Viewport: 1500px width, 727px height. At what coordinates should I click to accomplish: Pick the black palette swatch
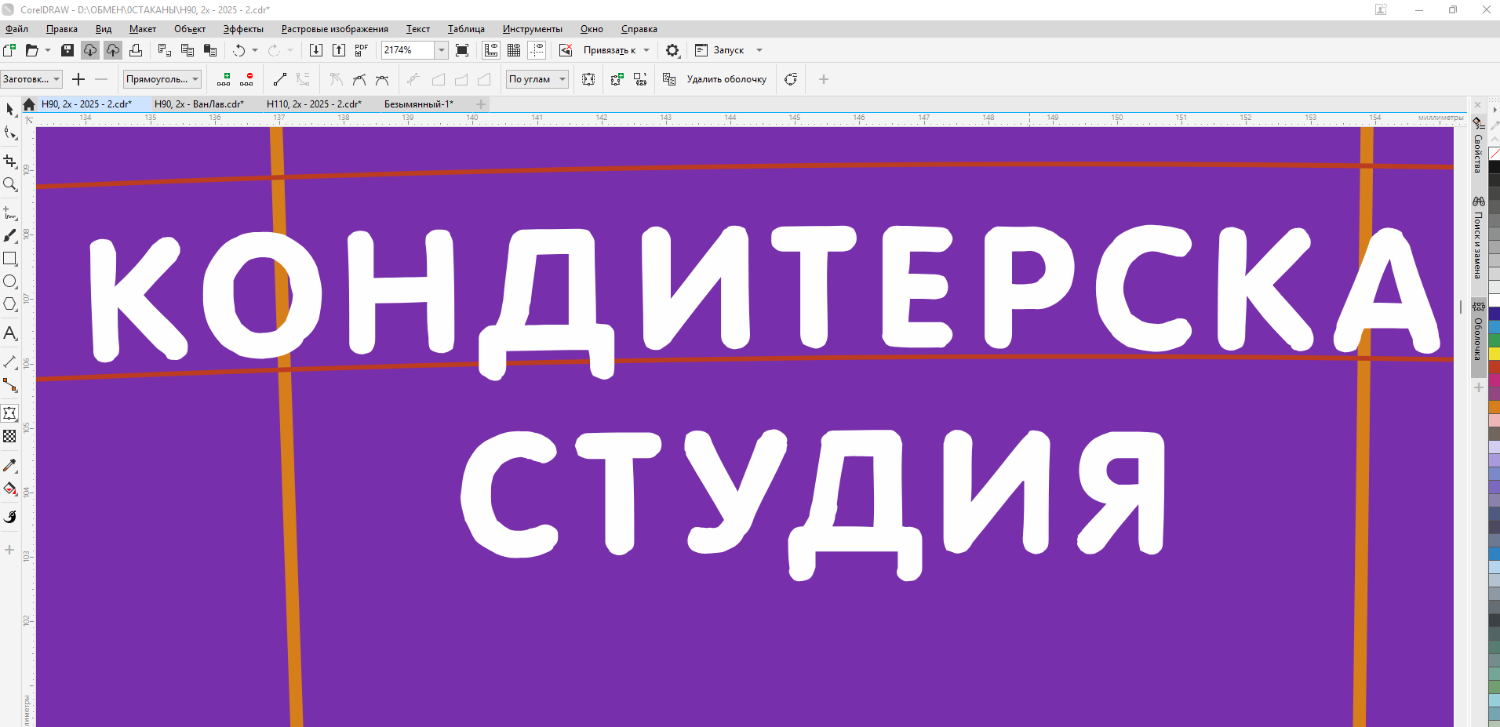(1494, 168)
